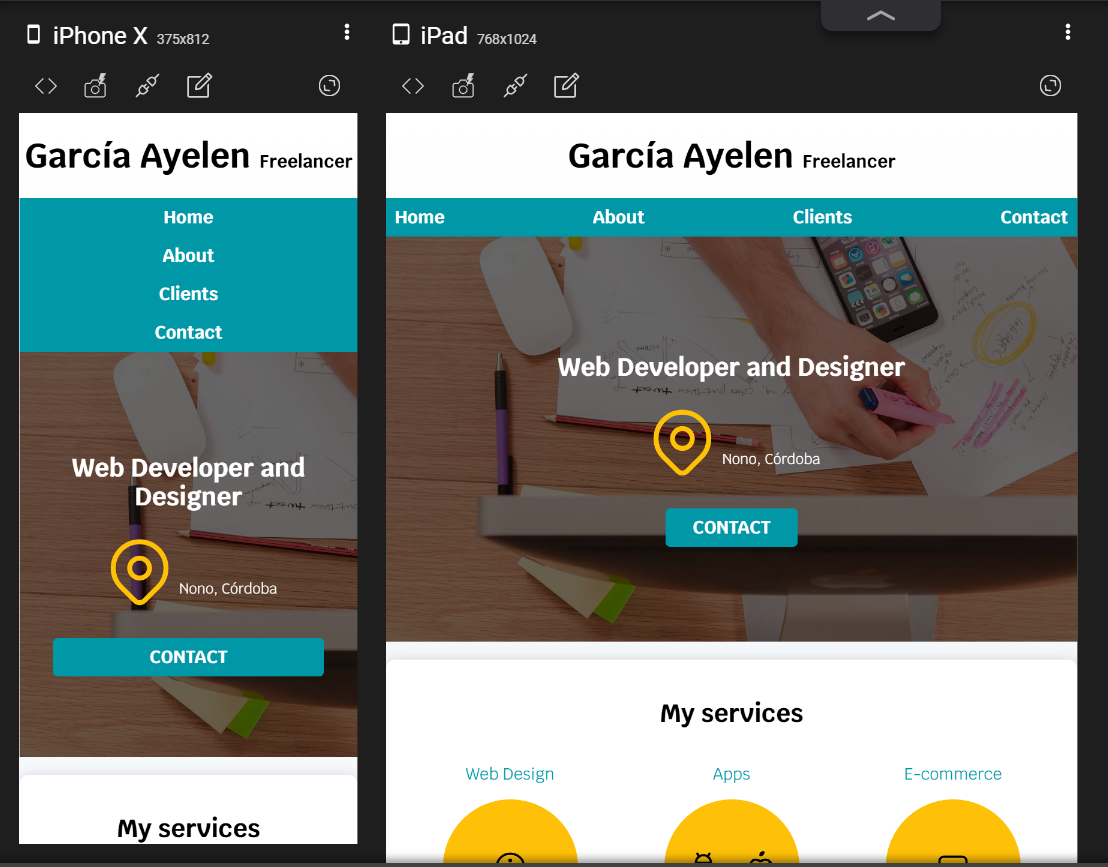Open the code inspector on the iPad pane

[412, 86]
